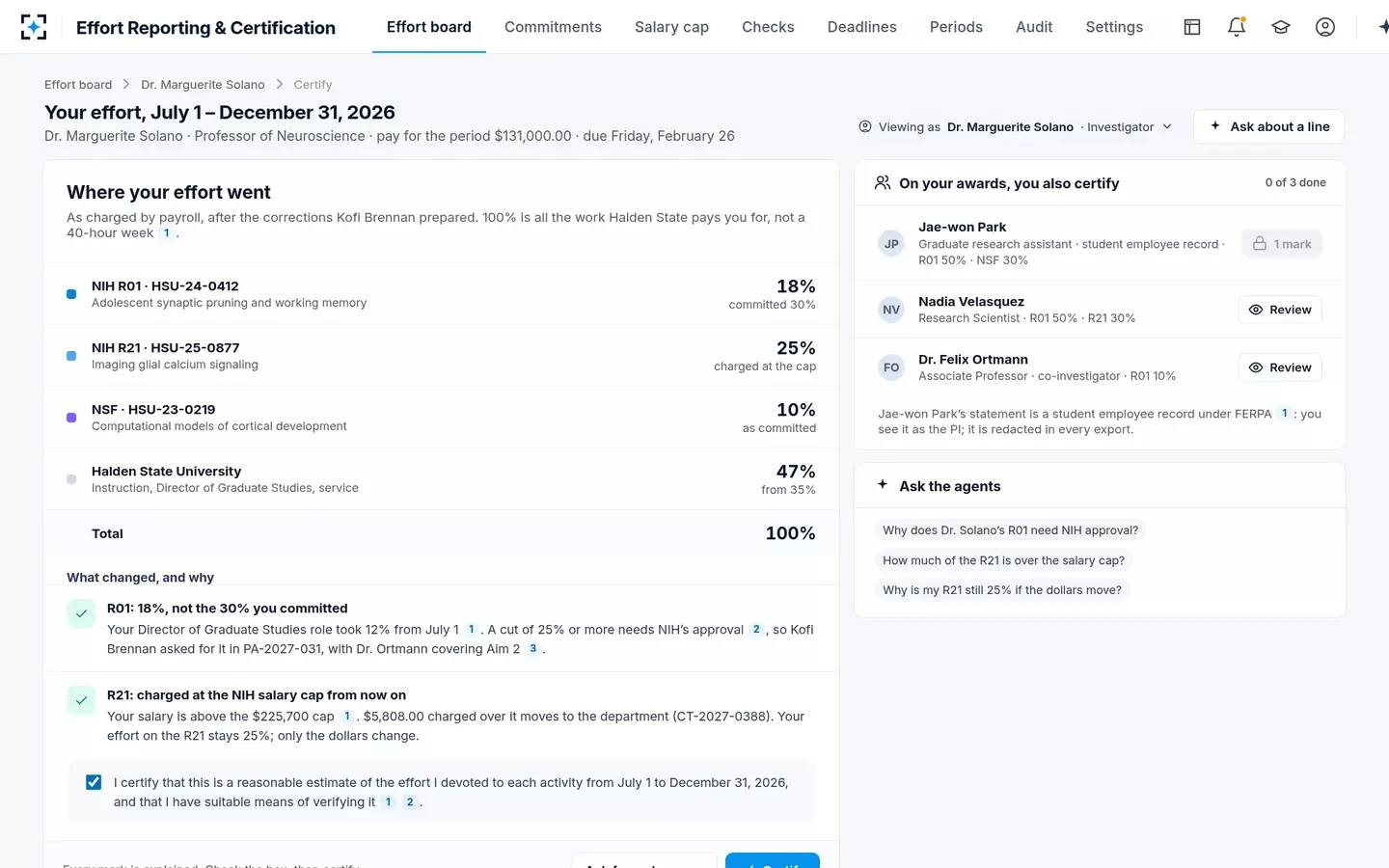The width and height of the screenshot is (1389, 868).
Task: Follow the 'Effort board' breadcrumb link
Action: pos(78,85)
